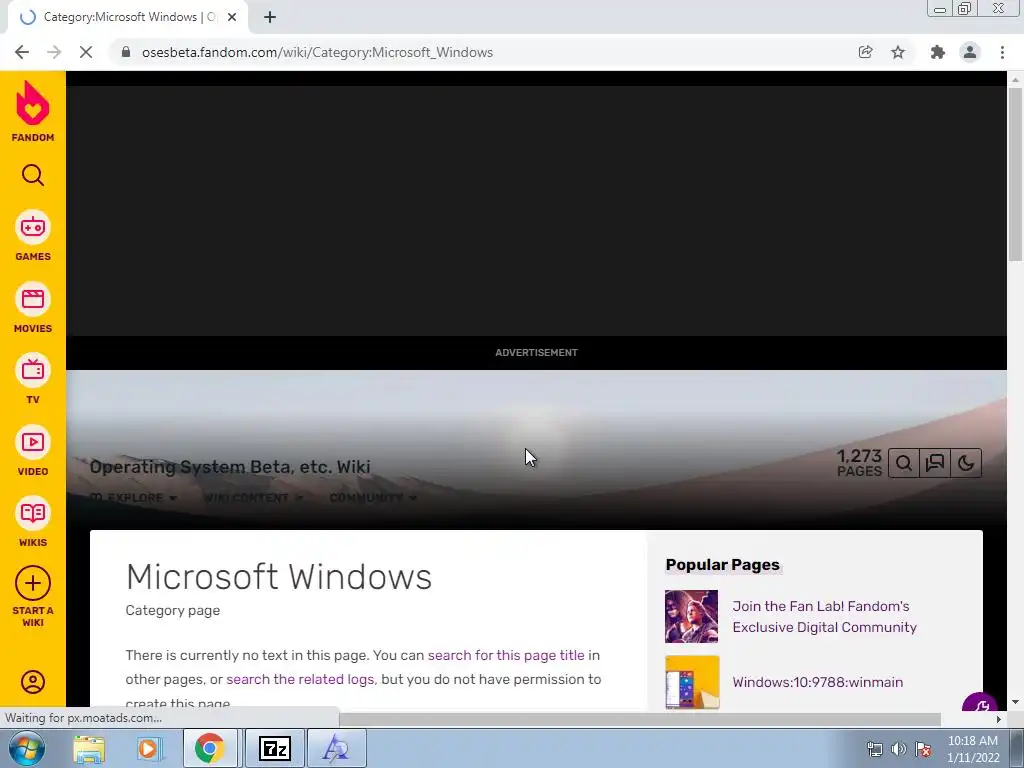Screen dimensions: 1024x768
Task: Expand the Explore dropdown menu
Action: point(134,498)
